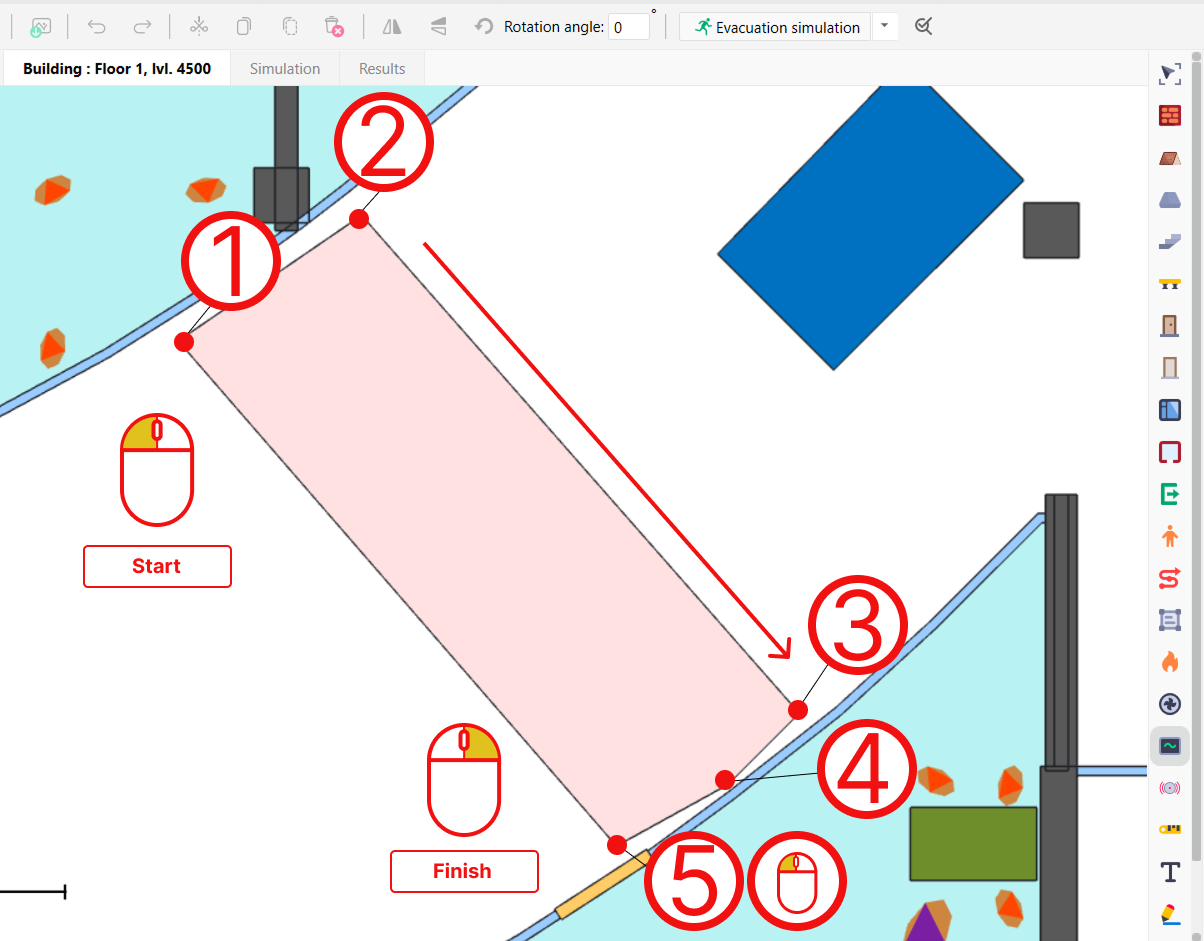1204x941 pixels.
Task: Click the image import icon with green badge
Action: (x=40, y=27)
